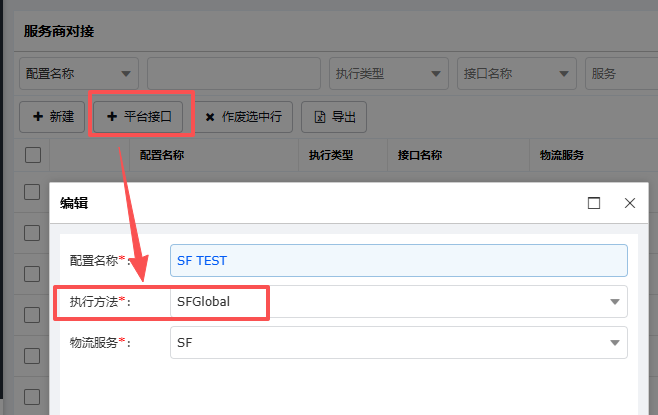The image size is (658, 415).
Task: Close the 编辑 dialog
Action: 630,202
